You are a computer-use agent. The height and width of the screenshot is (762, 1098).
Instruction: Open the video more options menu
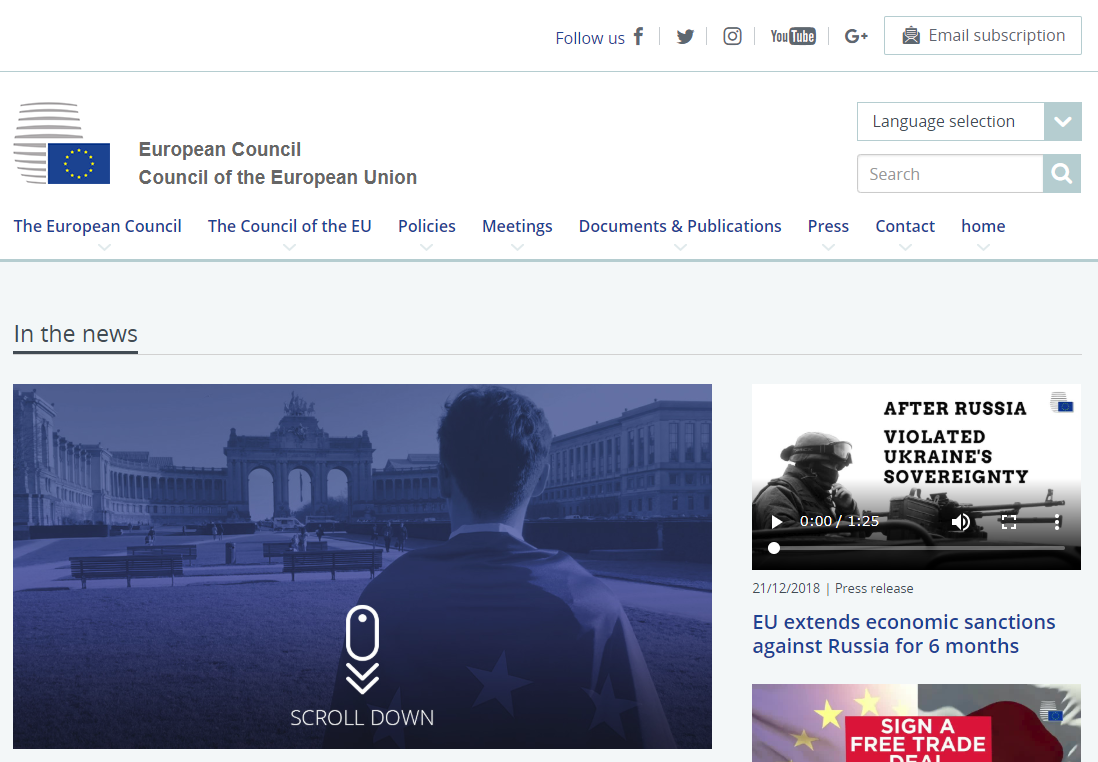[1057, 522]
